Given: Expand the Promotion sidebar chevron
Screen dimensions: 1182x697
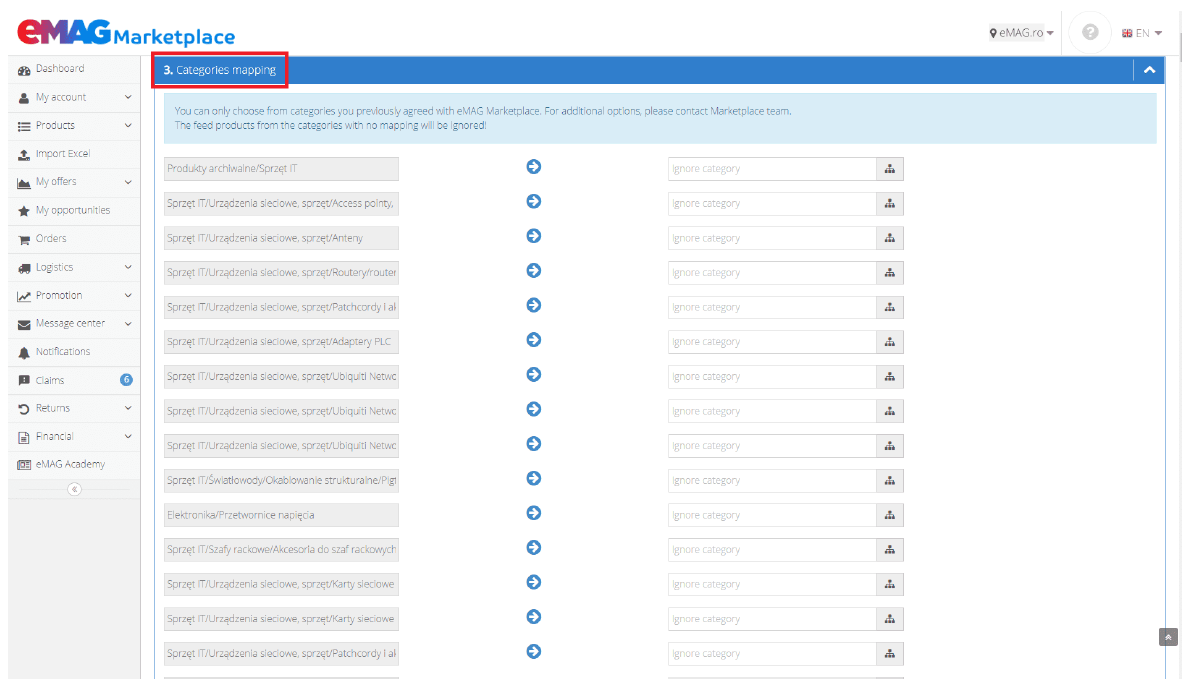Looking at the screenshot, I should [127, 295].
